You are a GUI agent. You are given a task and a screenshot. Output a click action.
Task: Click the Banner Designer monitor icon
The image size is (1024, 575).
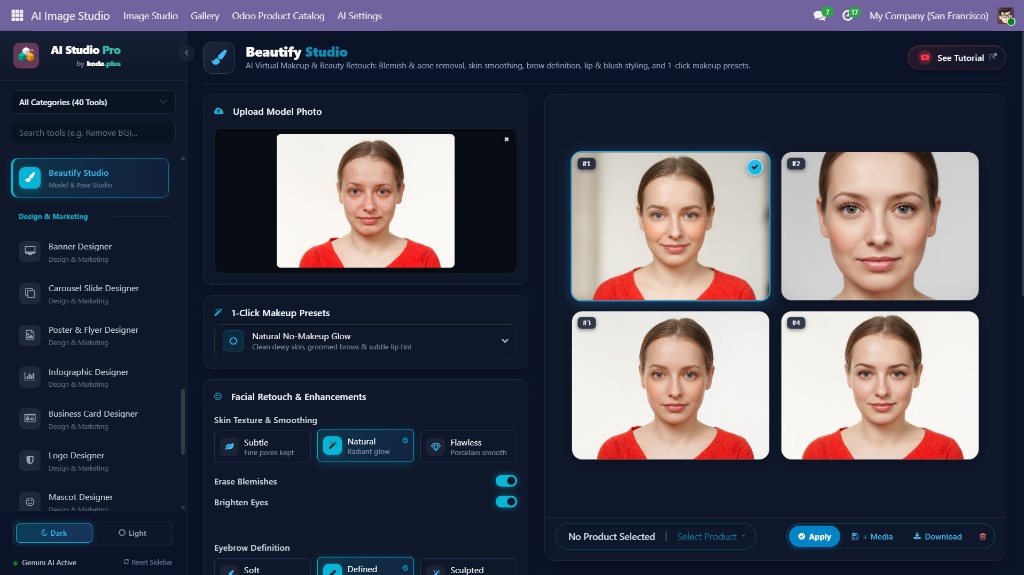coord(30,251)
